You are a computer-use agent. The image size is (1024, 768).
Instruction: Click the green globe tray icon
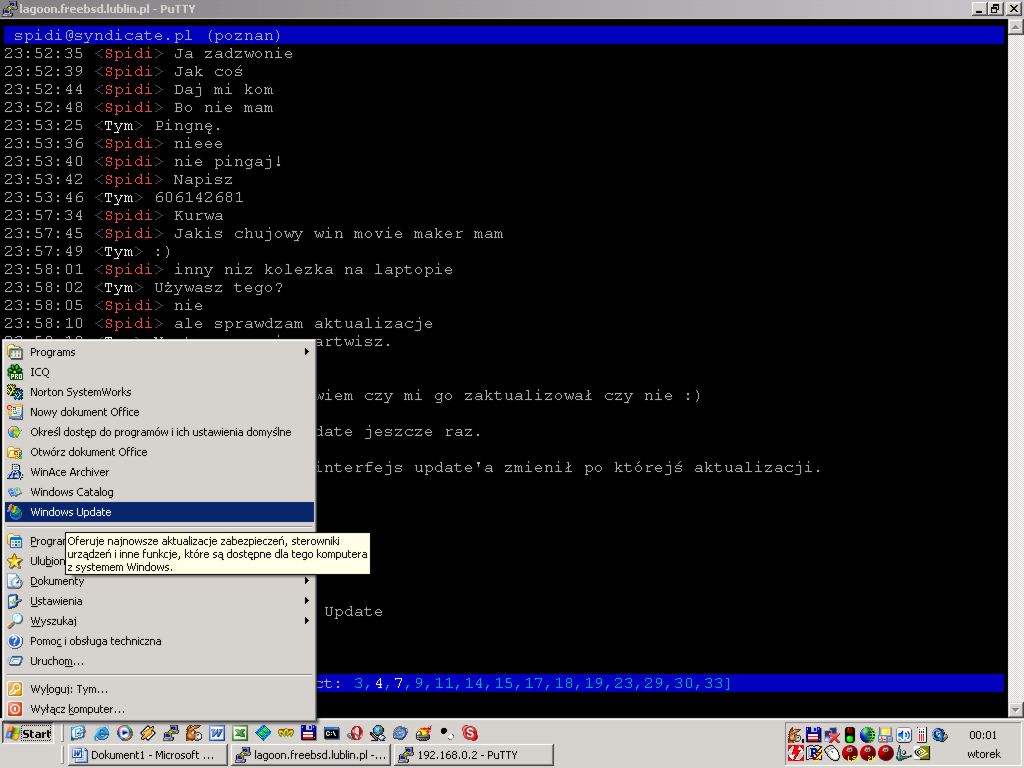(x=867, y=735)
